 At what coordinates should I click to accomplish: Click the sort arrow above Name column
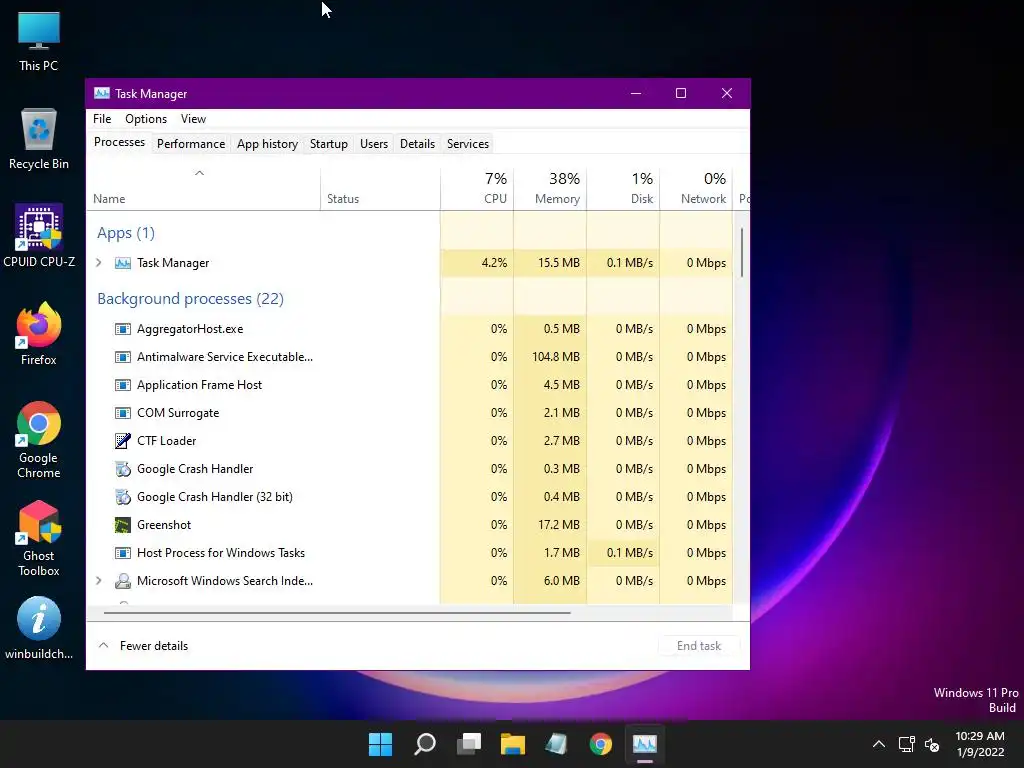pyautogui.click(x=200, y=173)
